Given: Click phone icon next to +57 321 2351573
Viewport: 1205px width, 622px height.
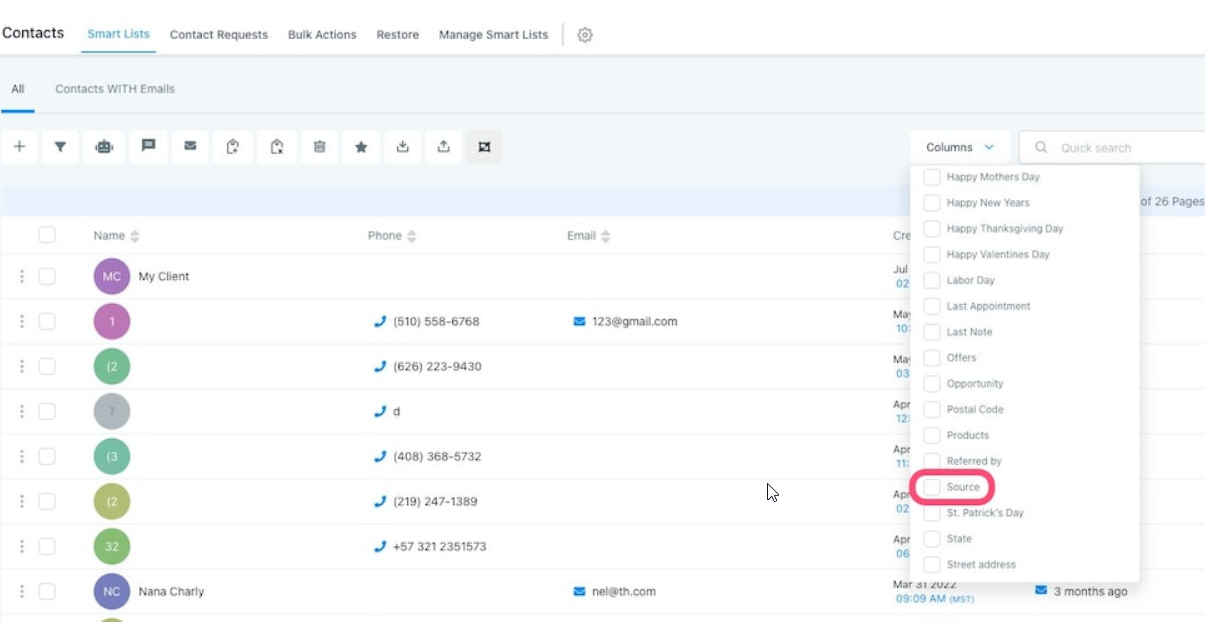Looking at the screenshot, I should point(380,546).
